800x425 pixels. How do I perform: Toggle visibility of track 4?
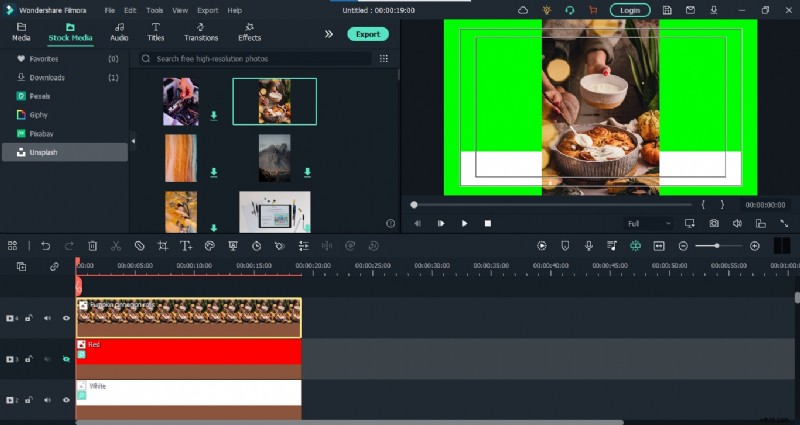coord(66,318)
